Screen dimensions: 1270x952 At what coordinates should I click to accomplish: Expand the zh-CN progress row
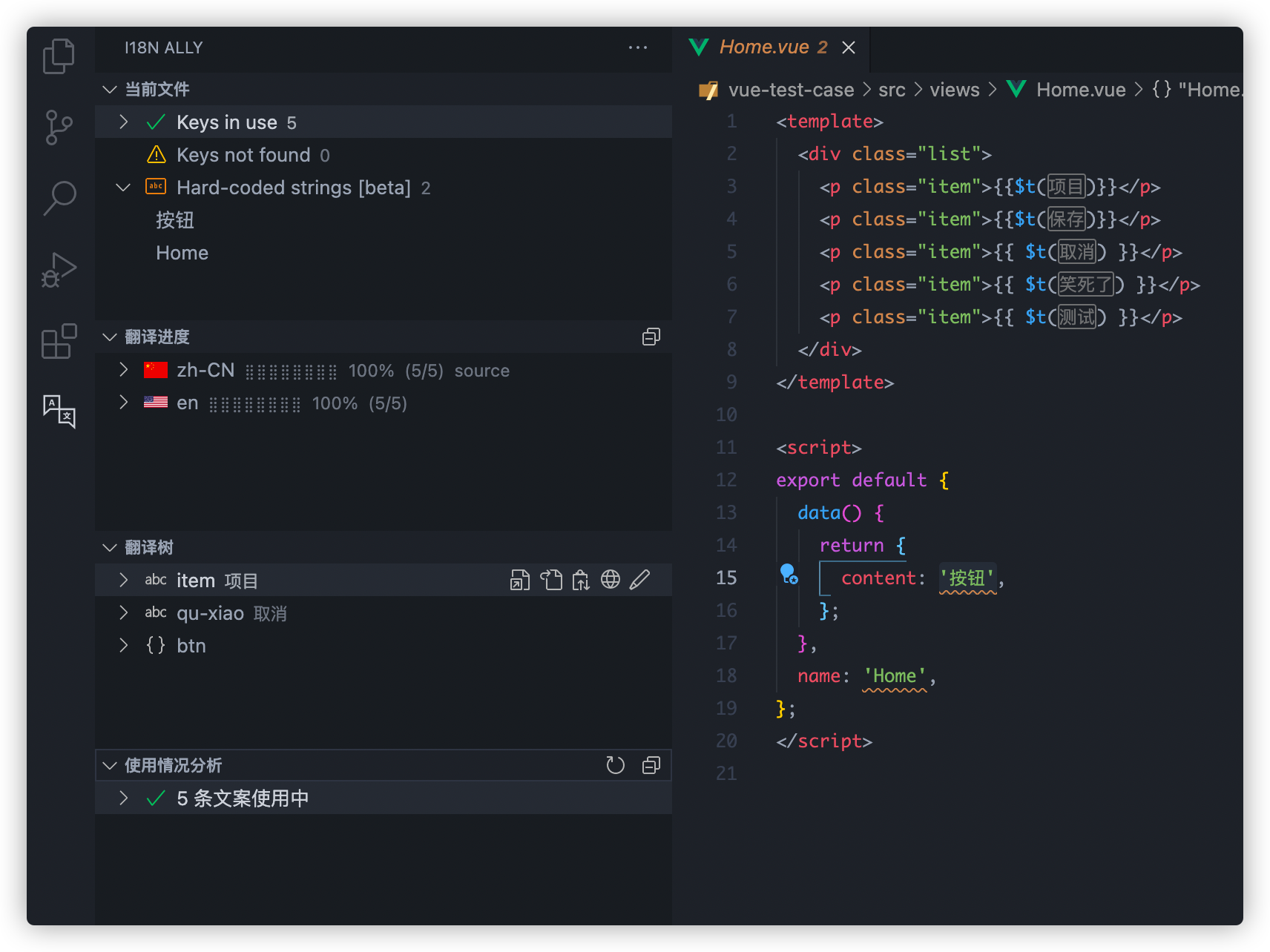pyautogui.click(x=124, y=369)
